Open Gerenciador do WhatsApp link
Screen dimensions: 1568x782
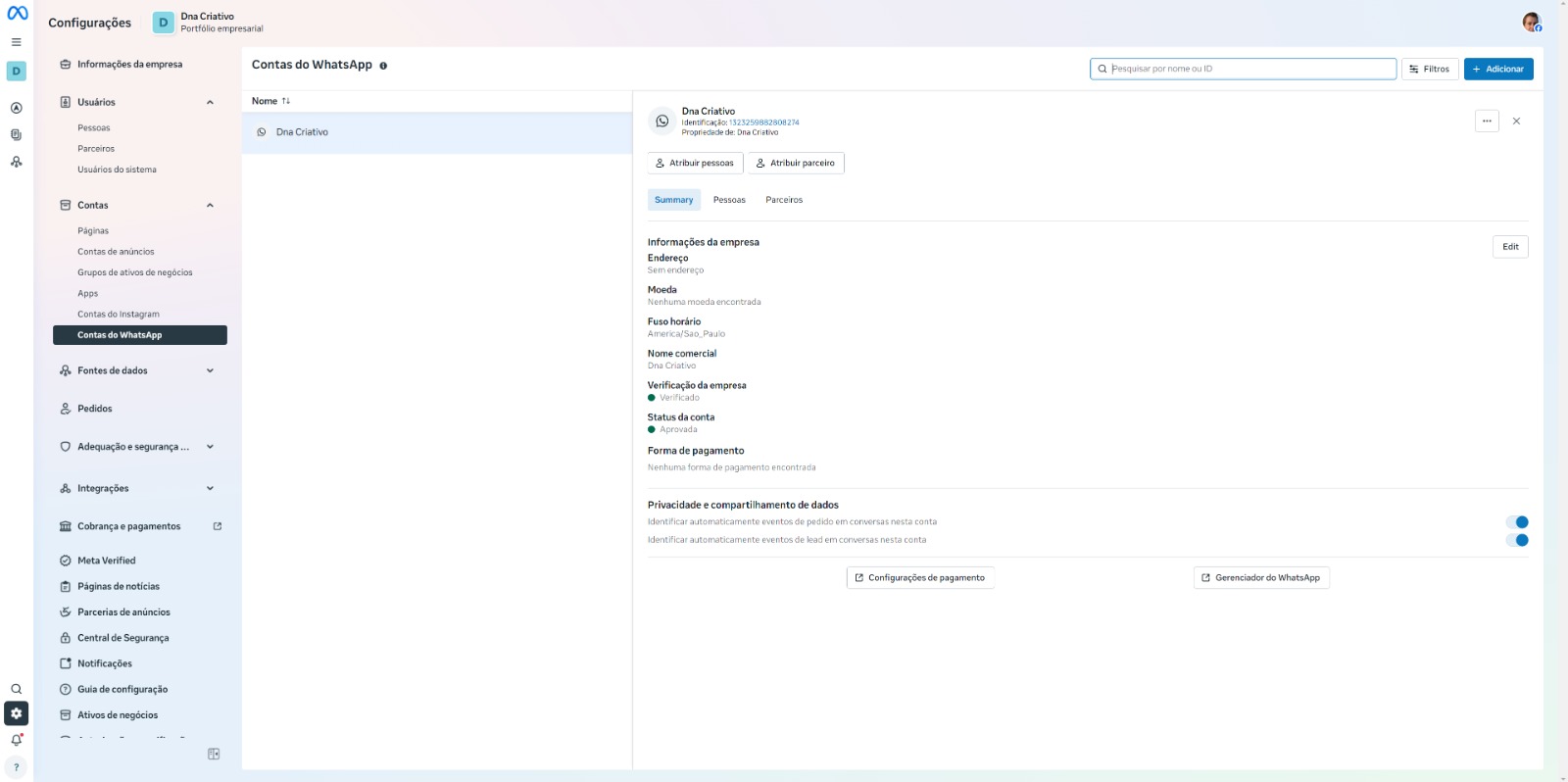(1261, 578)
